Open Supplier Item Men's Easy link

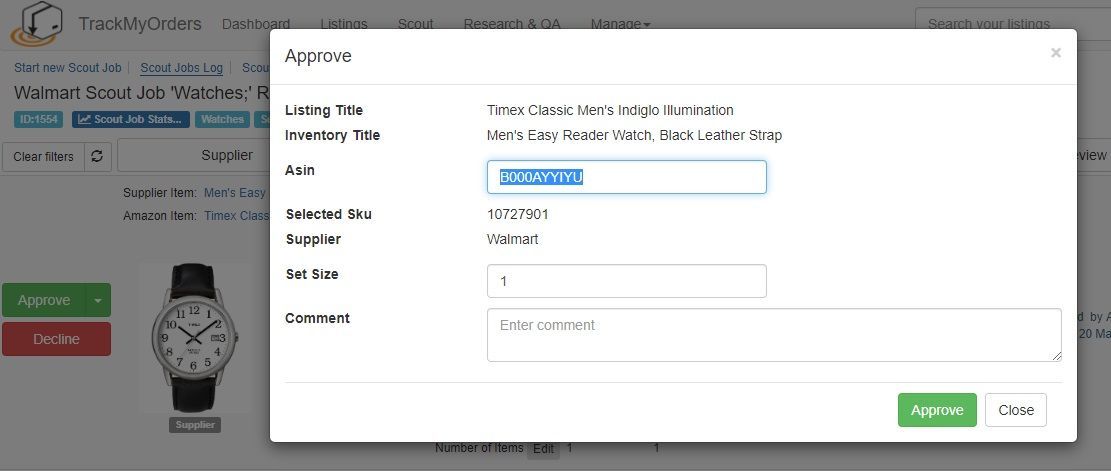pos(235,193)
